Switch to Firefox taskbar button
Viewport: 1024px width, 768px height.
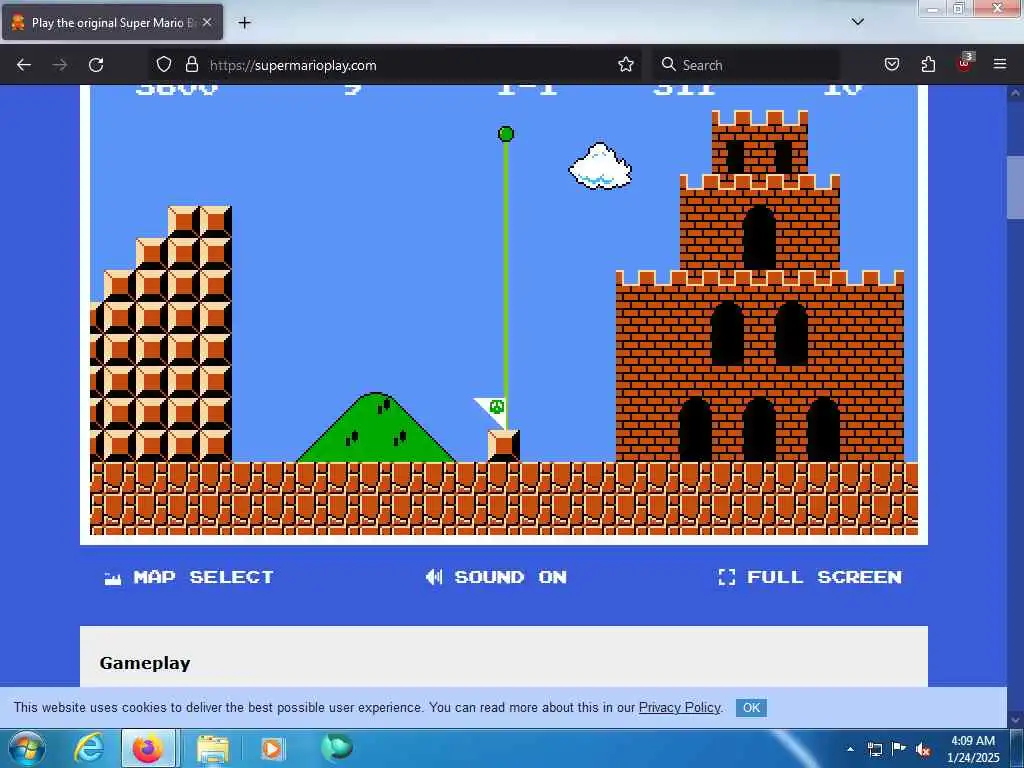(x=148, y=748)
